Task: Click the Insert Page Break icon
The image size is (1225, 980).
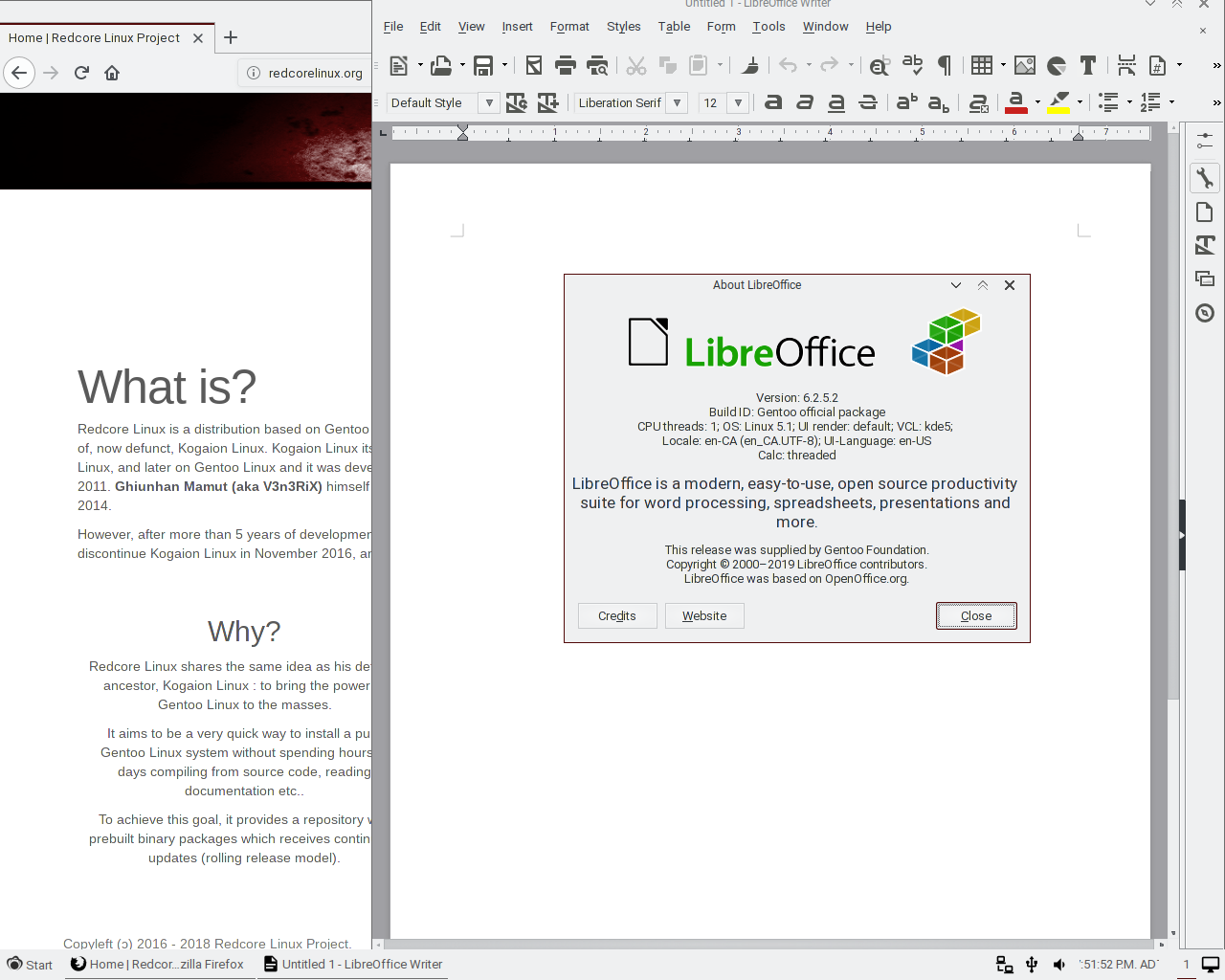Action: click(1126, 65)
